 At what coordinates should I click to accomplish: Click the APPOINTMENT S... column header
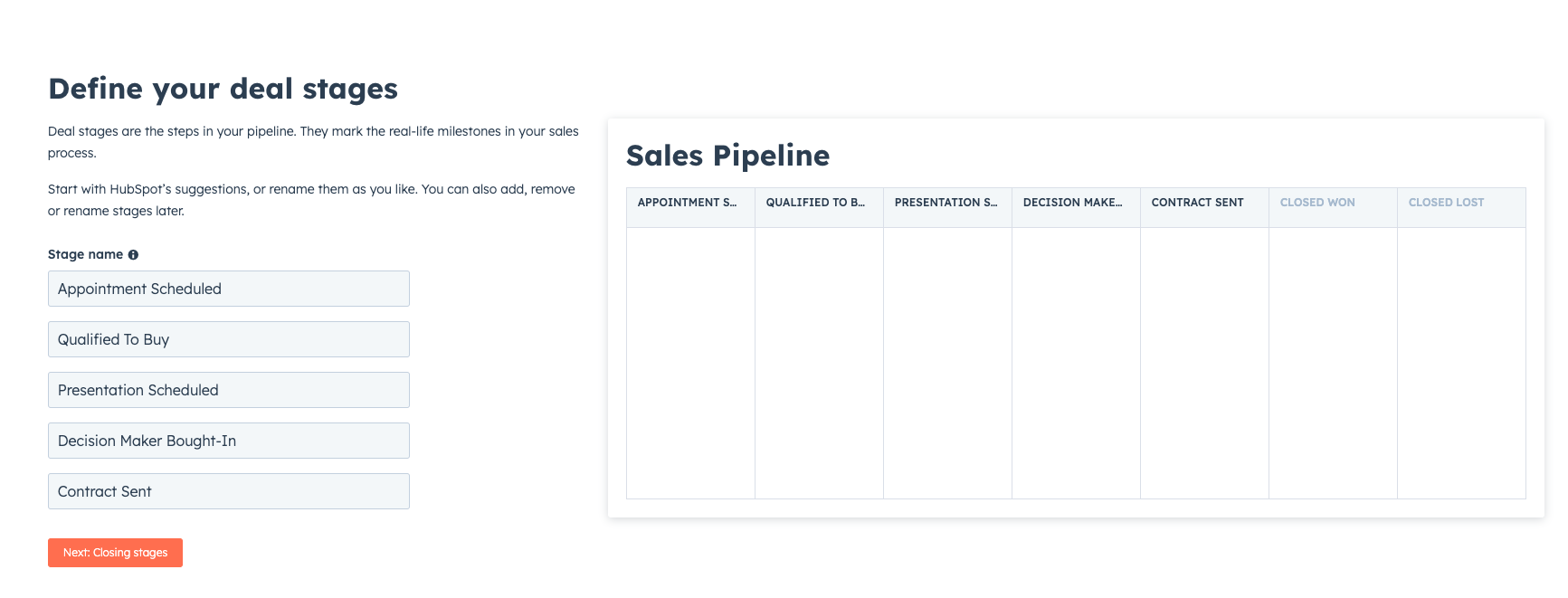coord(689,203)
